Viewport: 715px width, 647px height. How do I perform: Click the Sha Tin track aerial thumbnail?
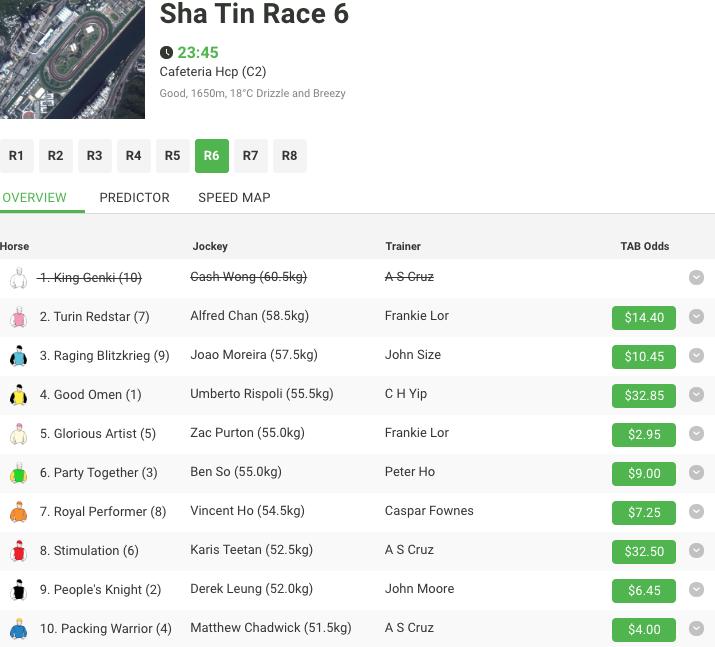click(x=72, y=58)
